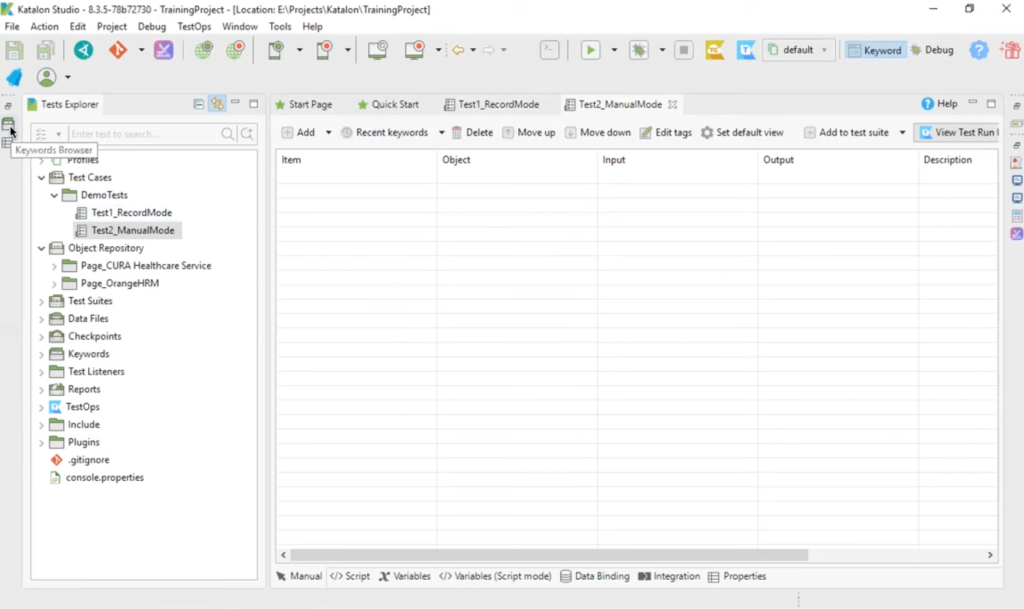
Task: Switch to Keyword perspective
Action: (874, 50)
